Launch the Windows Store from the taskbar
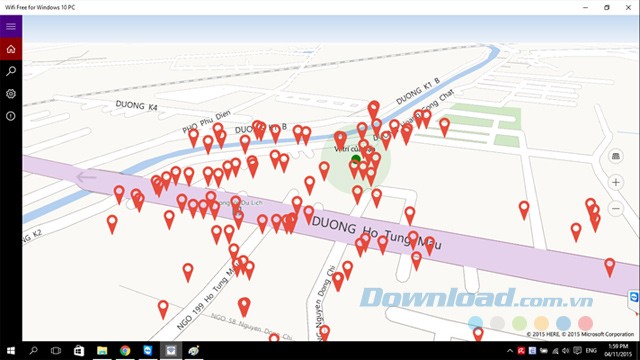This screenshot has width=640, height=360. tap(79, 351)
